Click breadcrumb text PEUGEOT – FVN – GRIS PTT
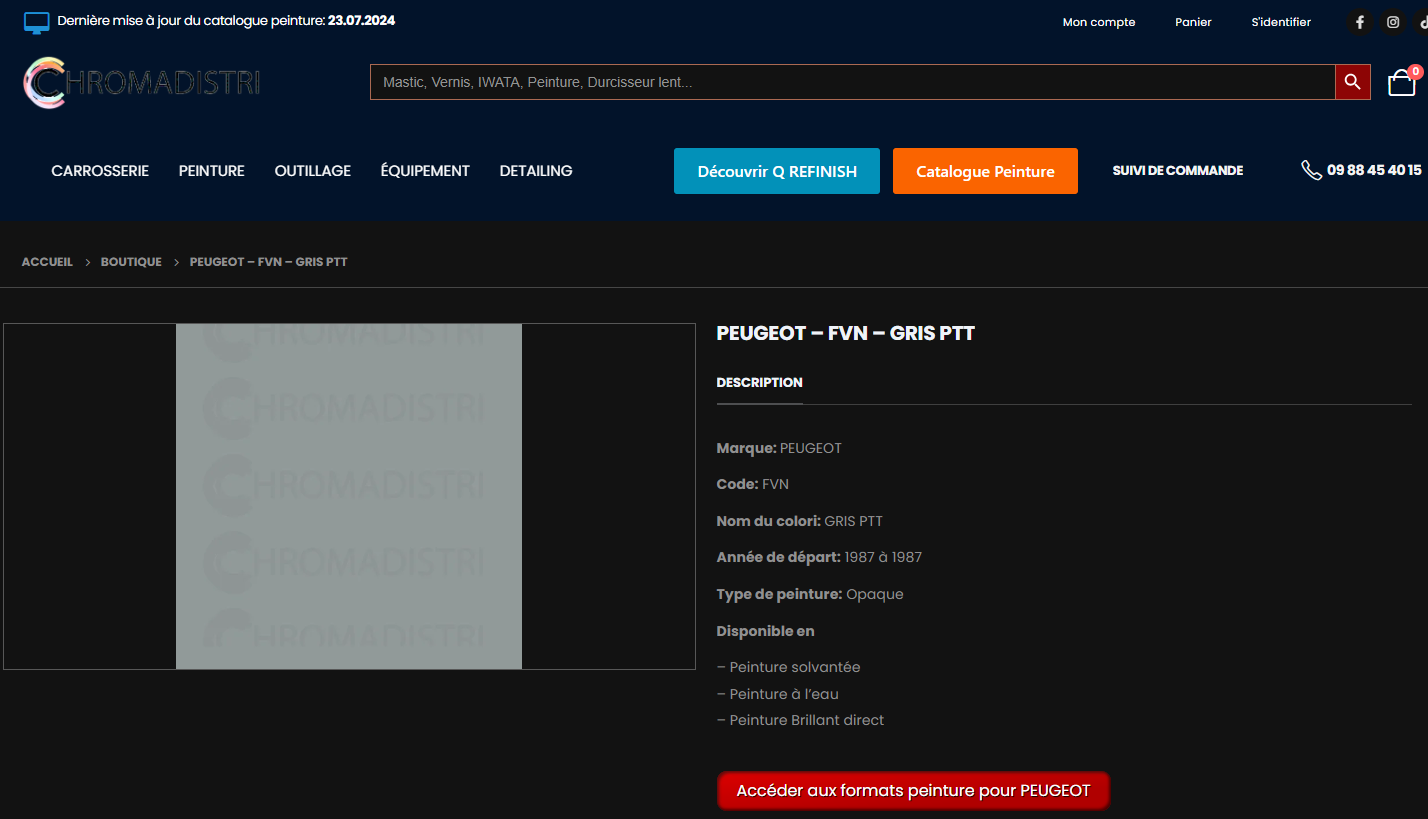This screenshot has width=1428, height=819. [269, 262]
